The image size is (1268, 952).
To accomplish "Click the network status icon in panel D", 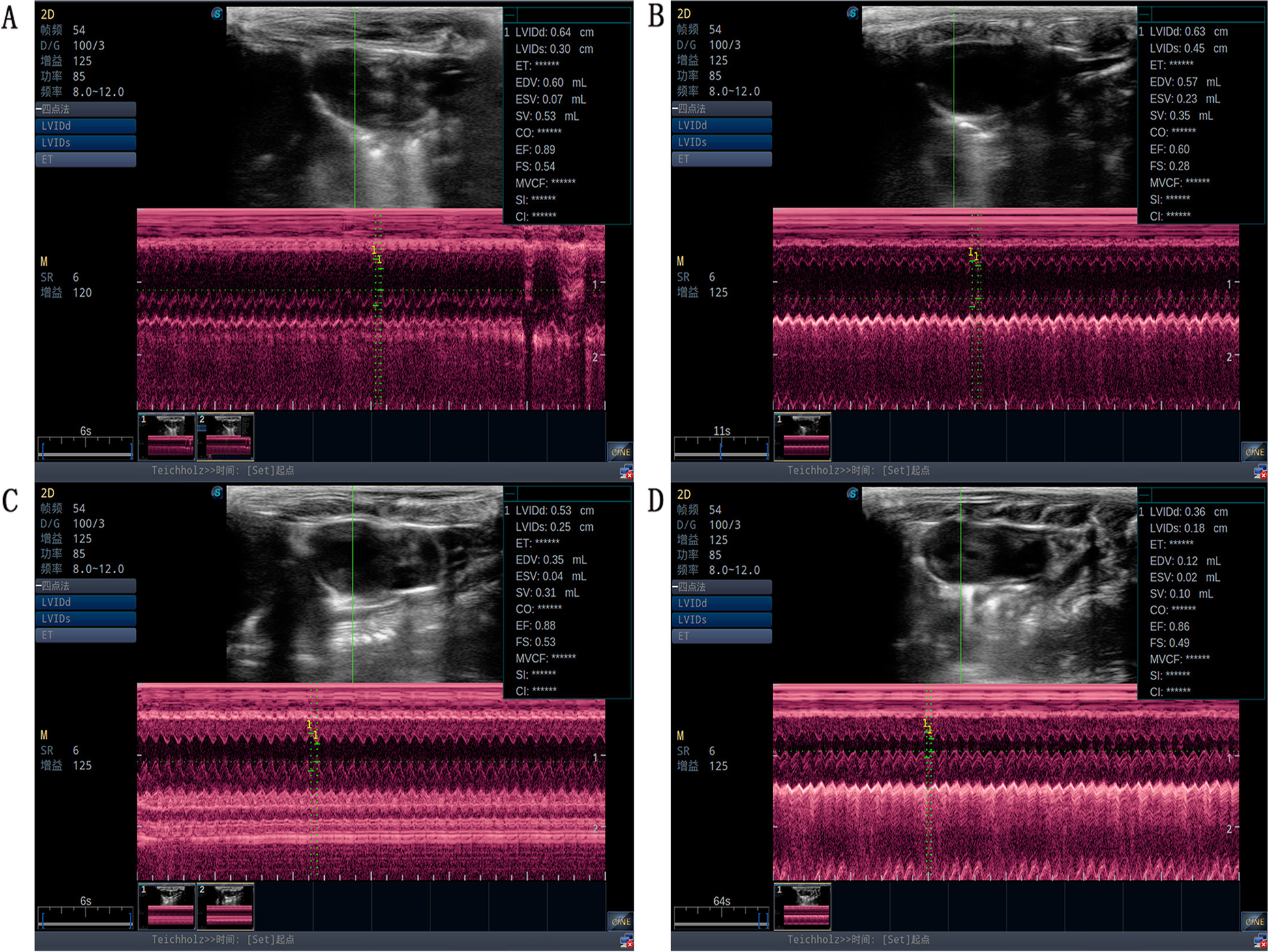I will pyautogui.click(x=1260, y=940).
